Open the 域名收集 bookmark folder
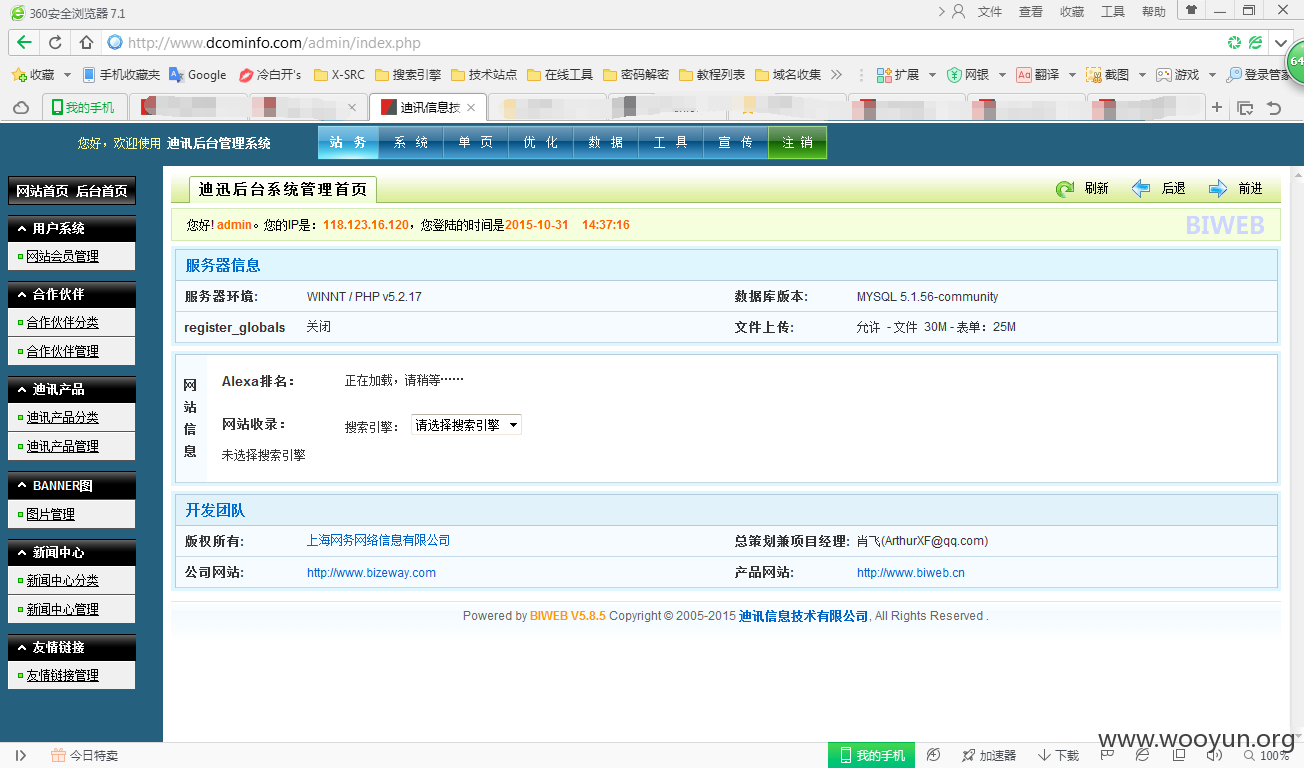Viewport: 1304px width, 768px height. 788,75
